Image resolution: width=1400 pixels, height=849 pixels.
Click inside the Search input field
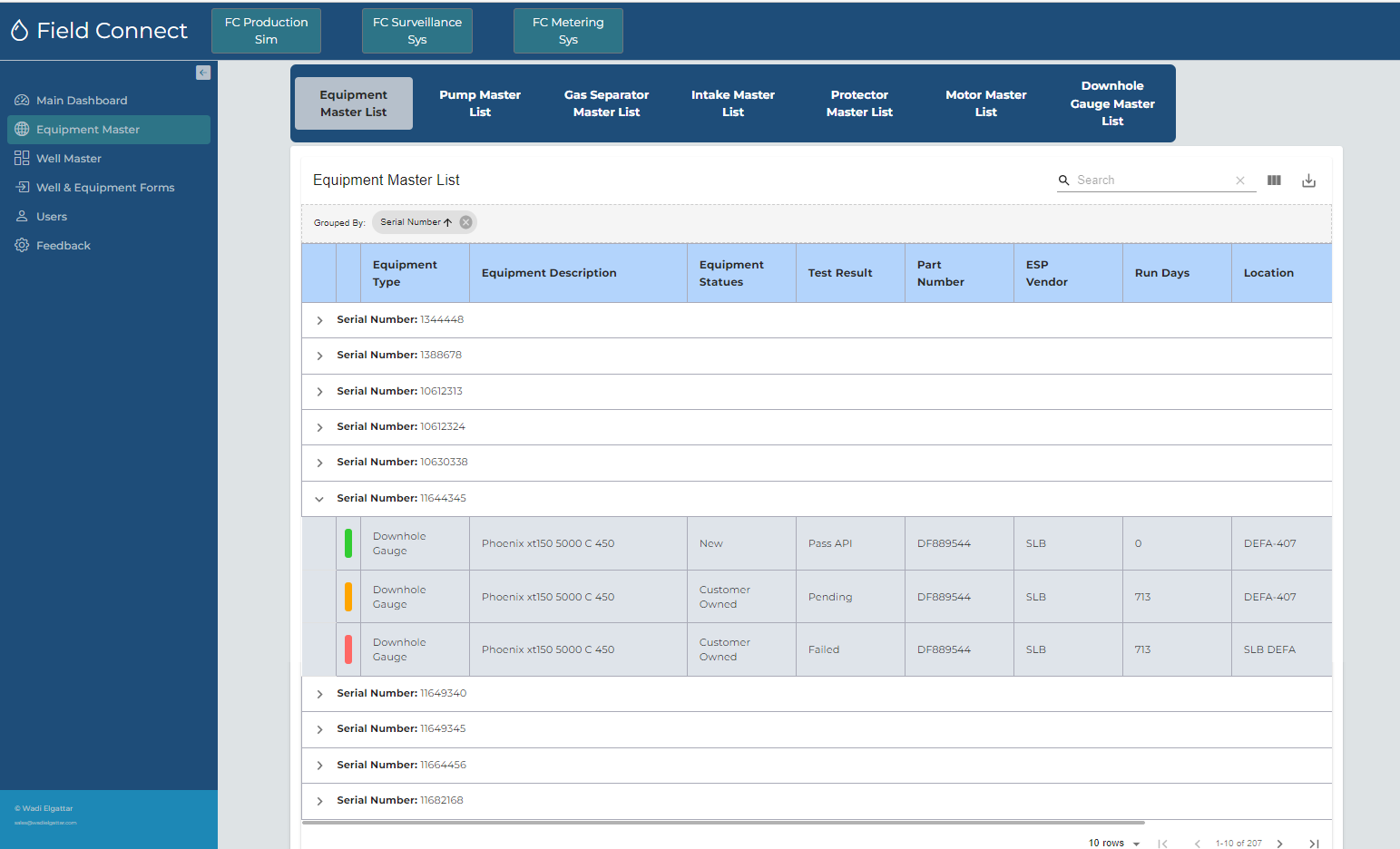[x=1152, y=181]
